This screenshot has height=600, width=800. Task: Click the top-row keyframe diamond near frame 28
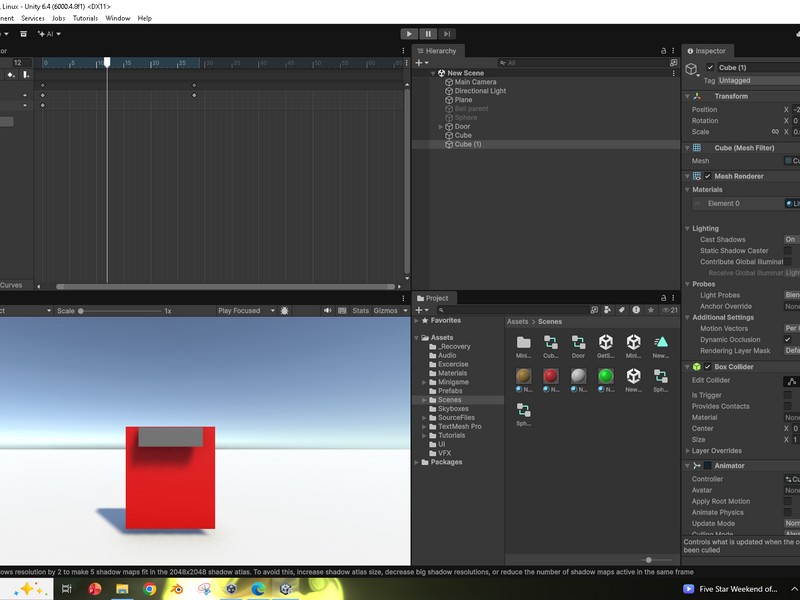194,85
